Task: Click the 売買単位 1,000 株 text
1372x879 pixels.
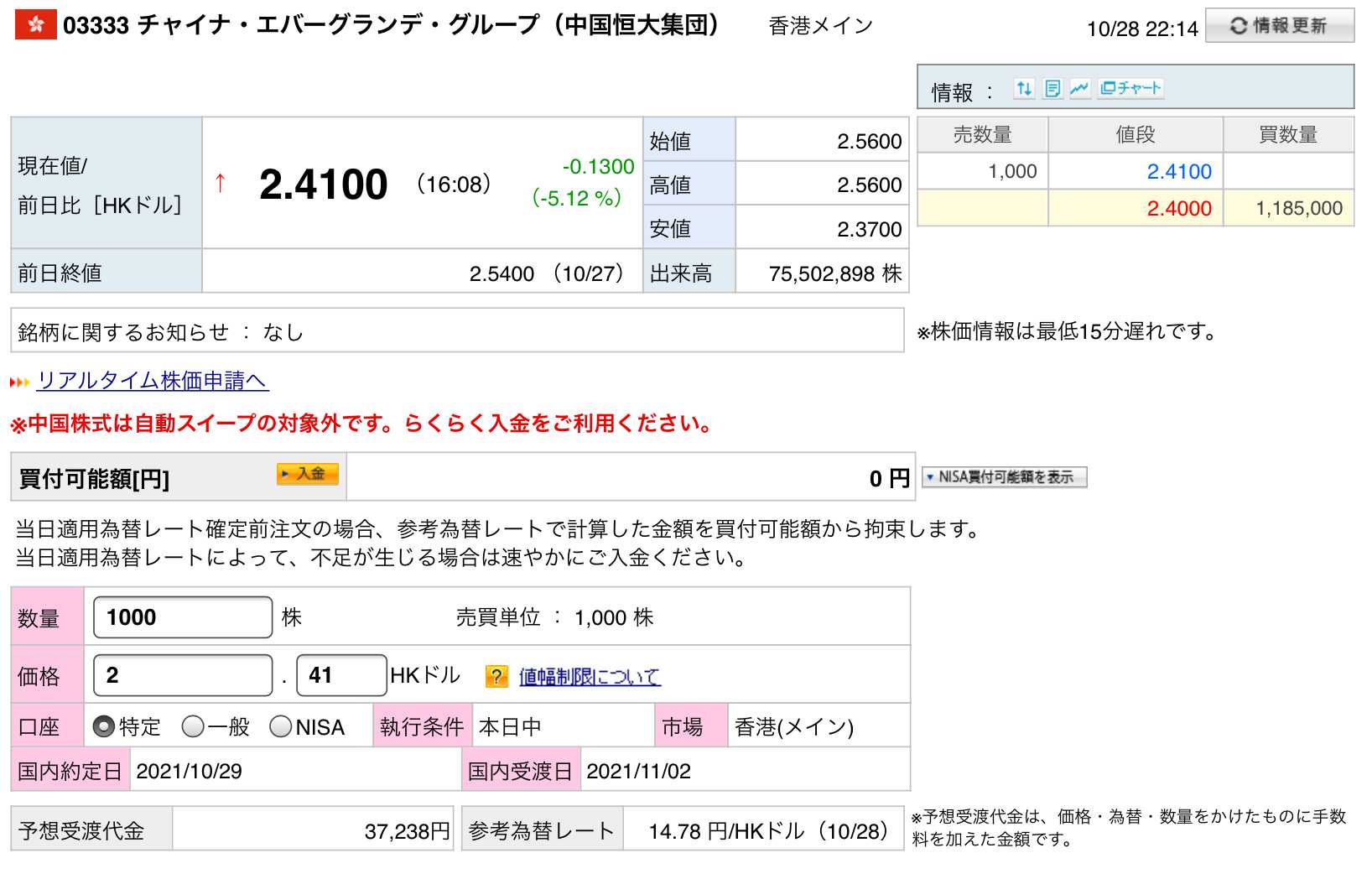Action: coord(555,618)
